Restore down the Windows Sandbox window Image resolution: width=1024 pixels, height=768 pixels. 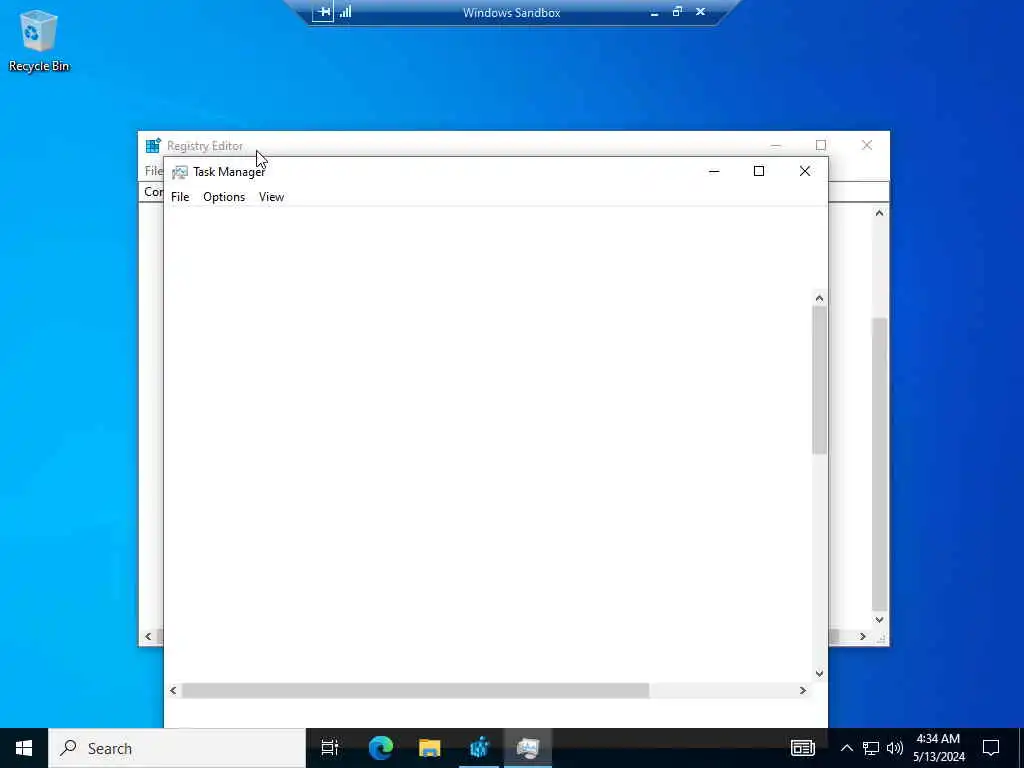[x=677, y=11]
